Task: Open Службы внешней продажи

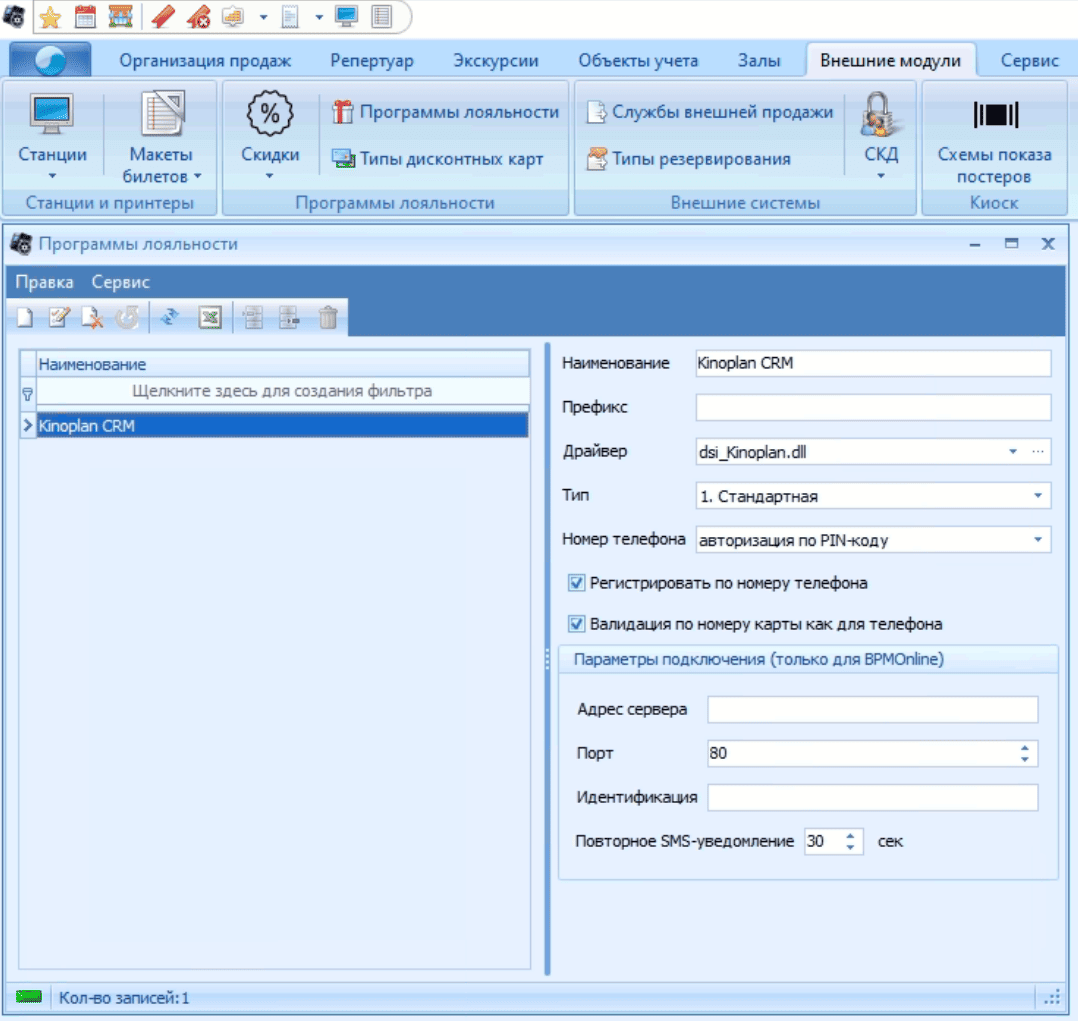Action: pyautogui.click(x=710, y=112)
